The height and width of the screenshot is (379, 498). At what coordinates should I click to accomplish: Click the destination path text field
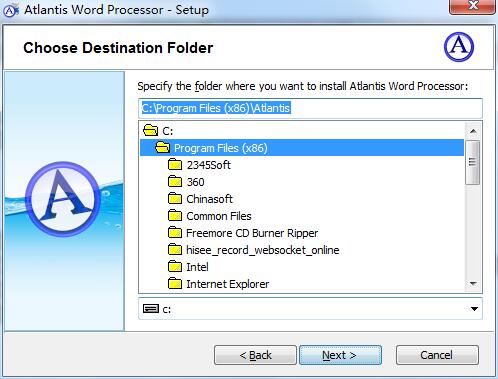pyautogui.click(x=310, y=108)
